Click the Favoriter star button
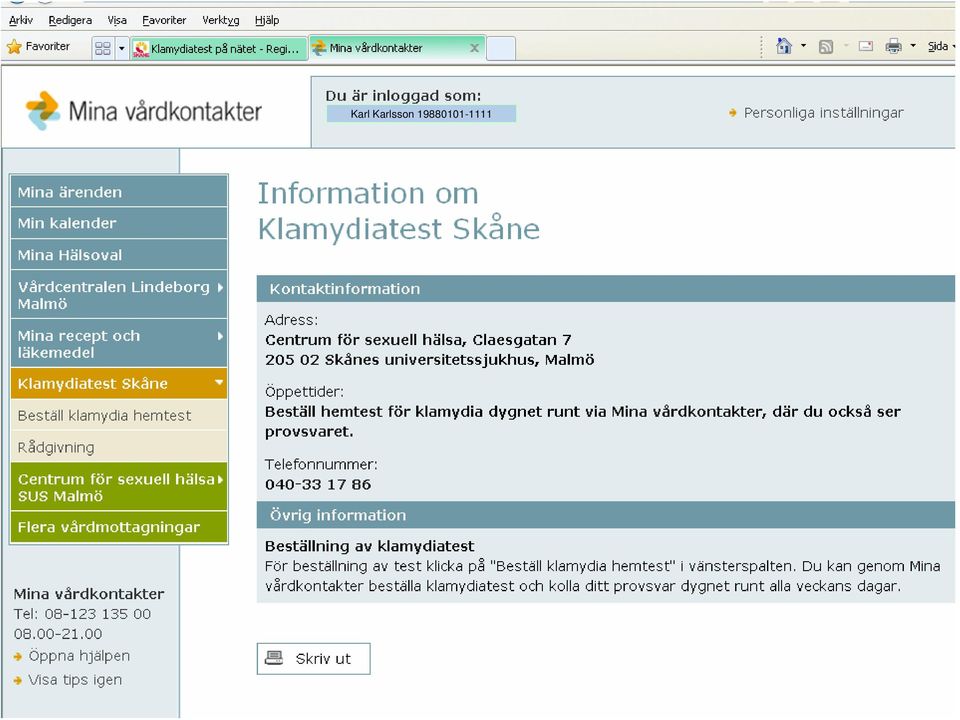 (x=38, y=47)
